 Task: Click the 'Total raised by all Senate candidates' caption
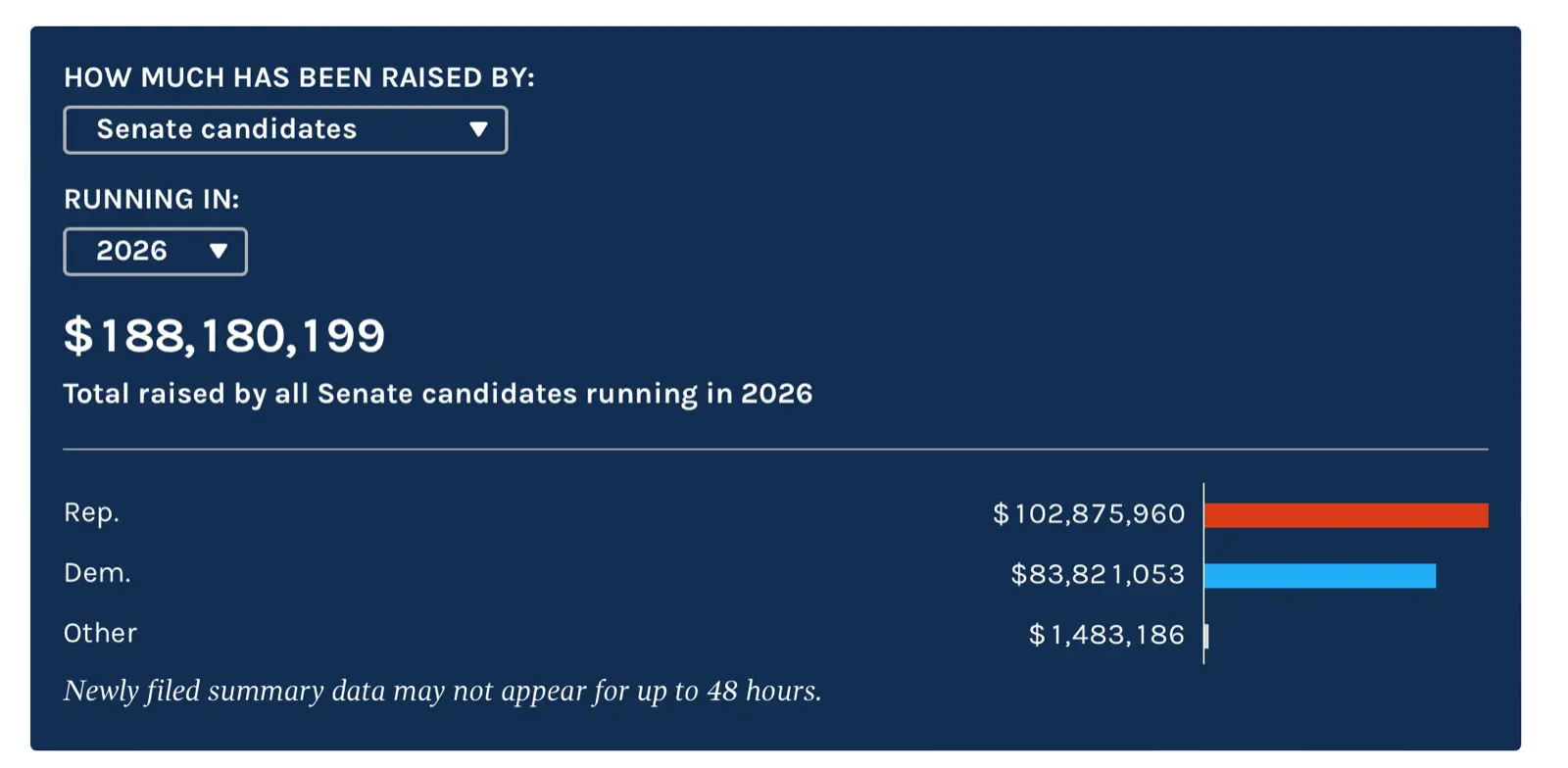pos(438,394)
